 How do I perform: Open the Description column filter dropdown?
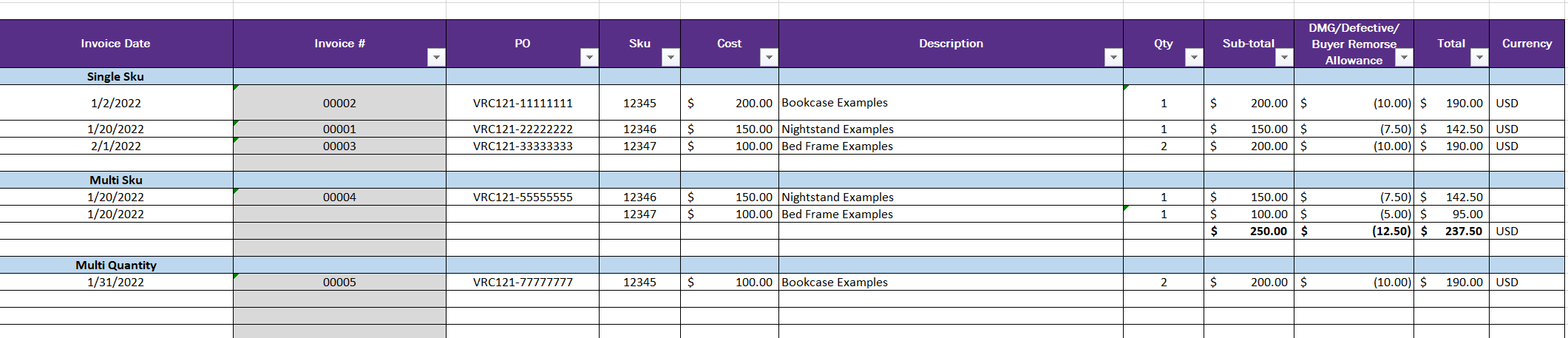coord(1113,58)
